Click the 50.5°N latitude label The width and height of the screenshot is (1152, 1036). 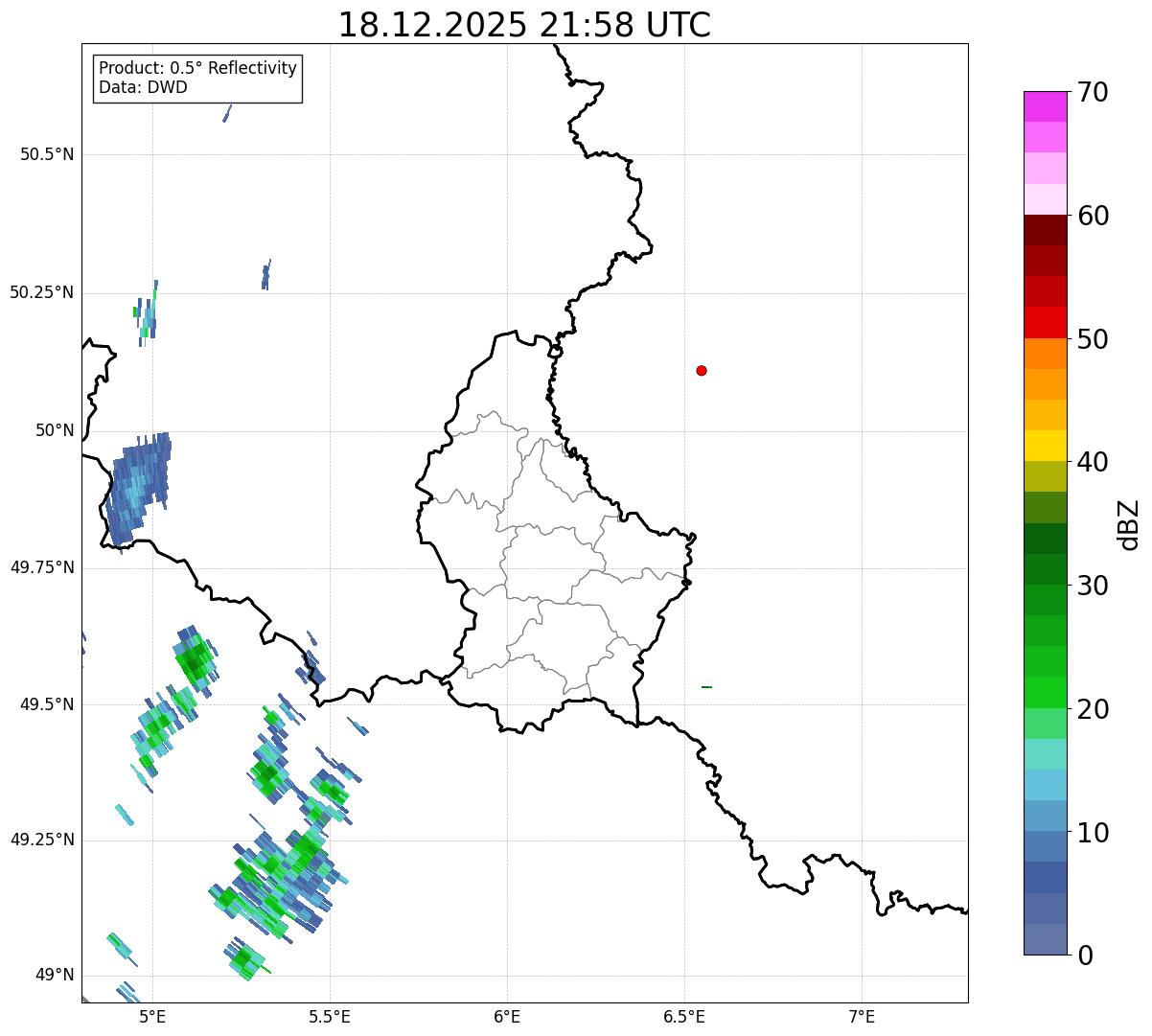click(x=46, y=154)
